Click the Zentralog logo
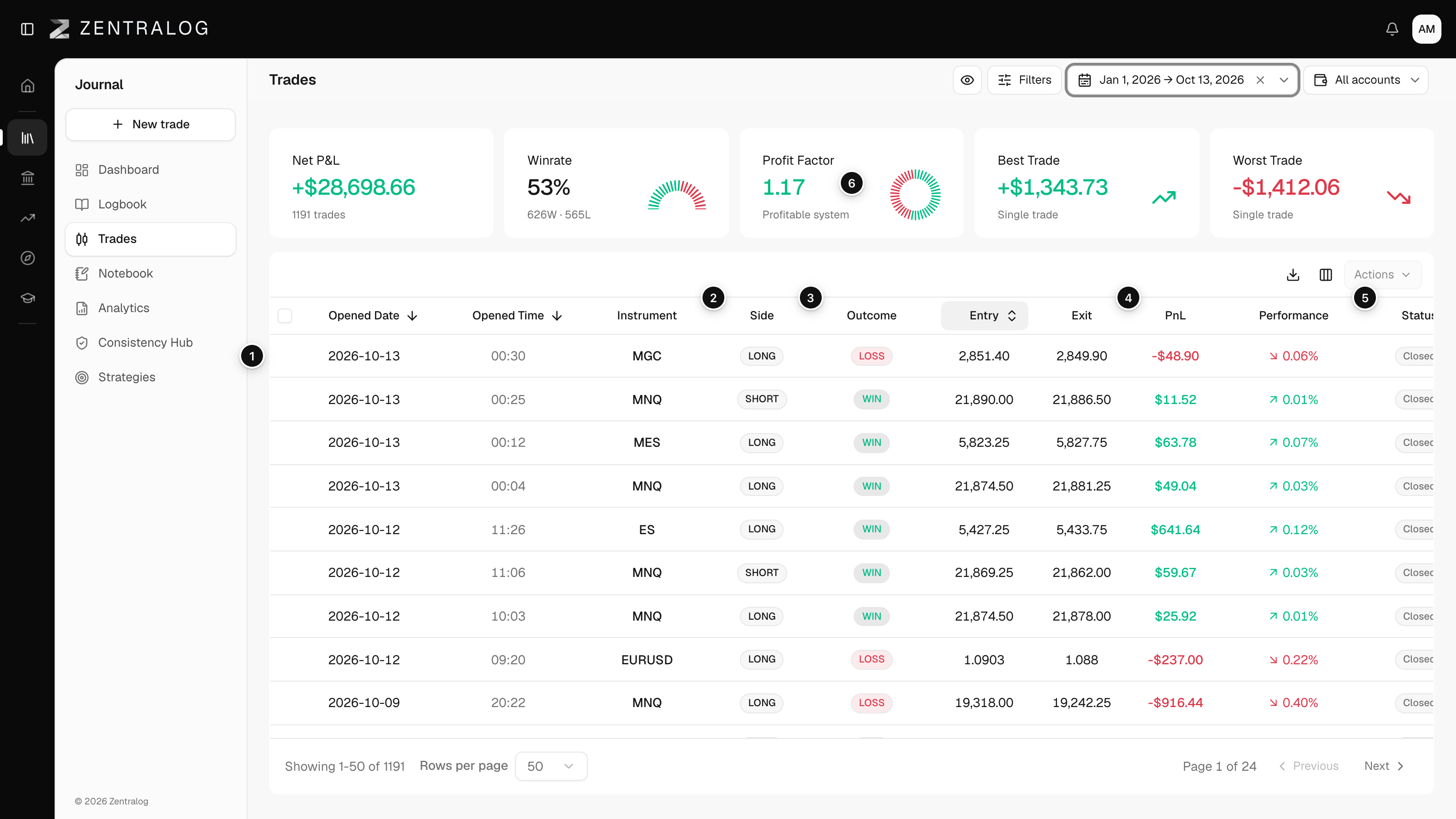The image size is (1456, 819). click(129, 28)
